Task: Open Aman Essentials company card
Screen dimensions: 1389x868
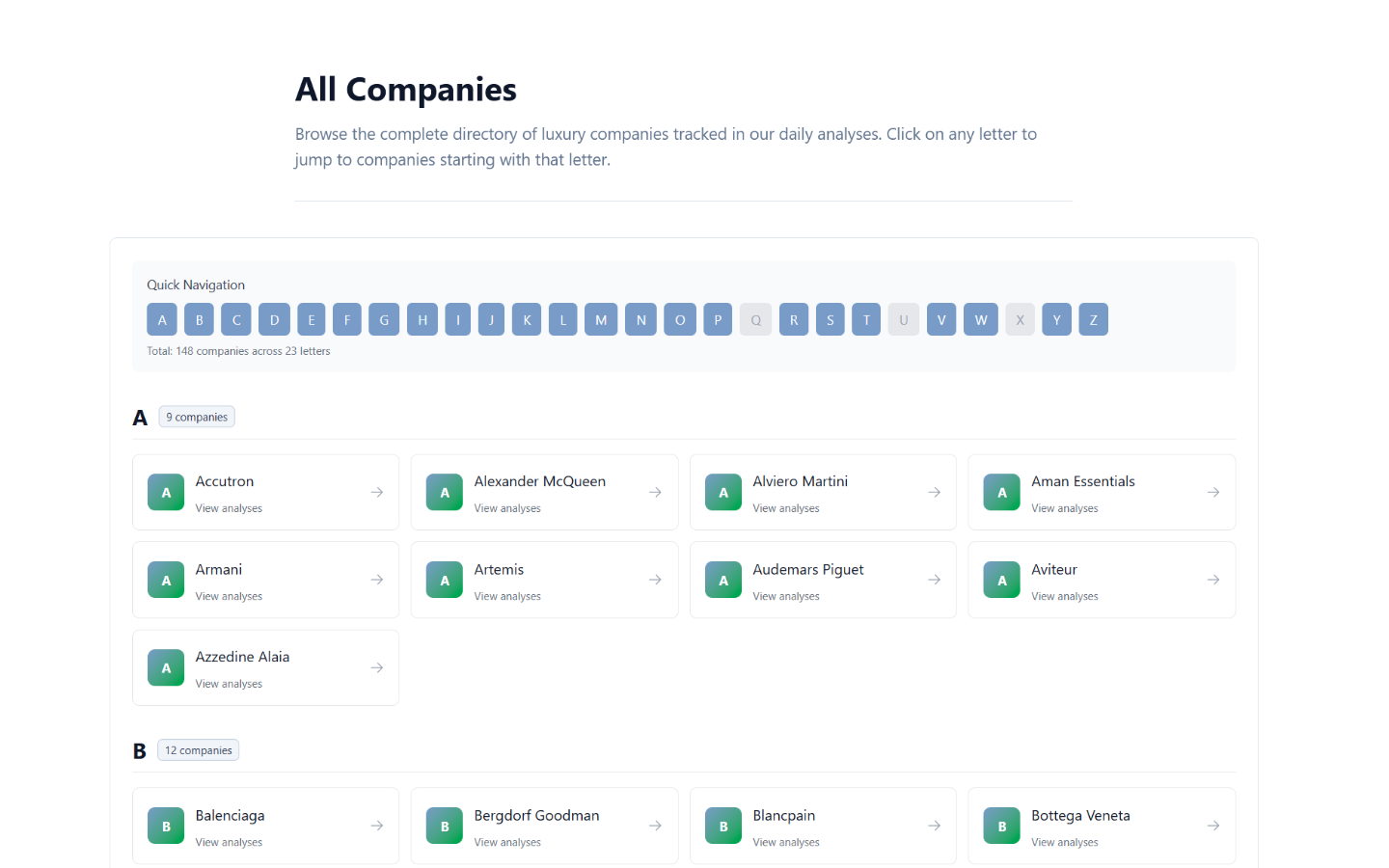Action: [x=1102, y=492]
